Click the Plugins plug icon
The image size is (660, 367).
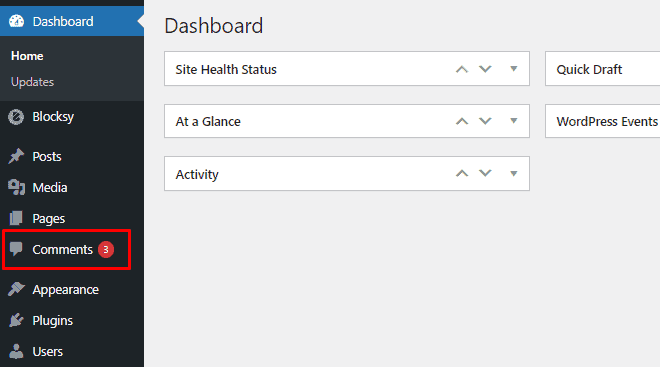tap(16, 320)
